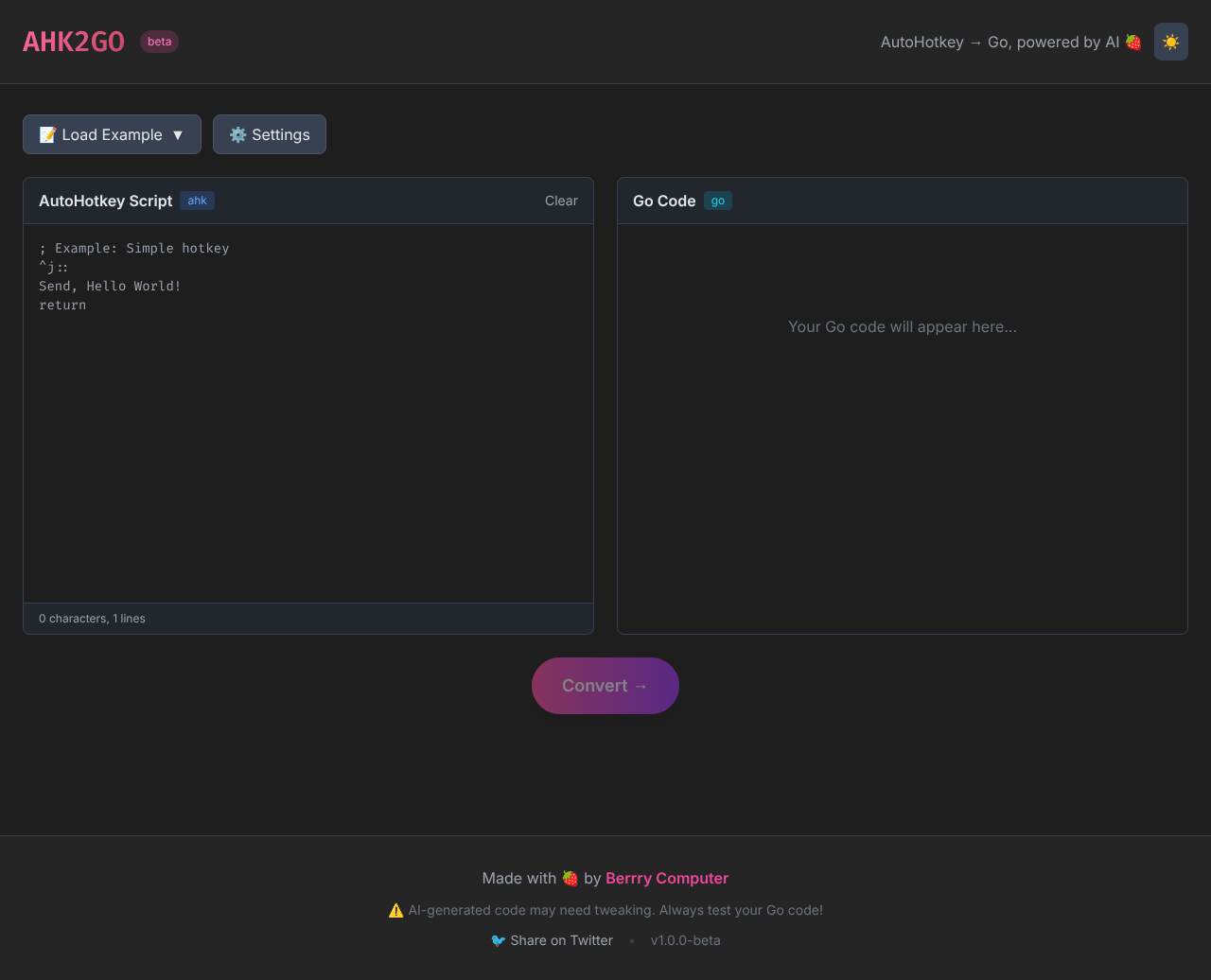Click the Twitter bird icon in the footer
Image resolution: width=1211 pixels, height=980 pixels.
tap(498, 940)
